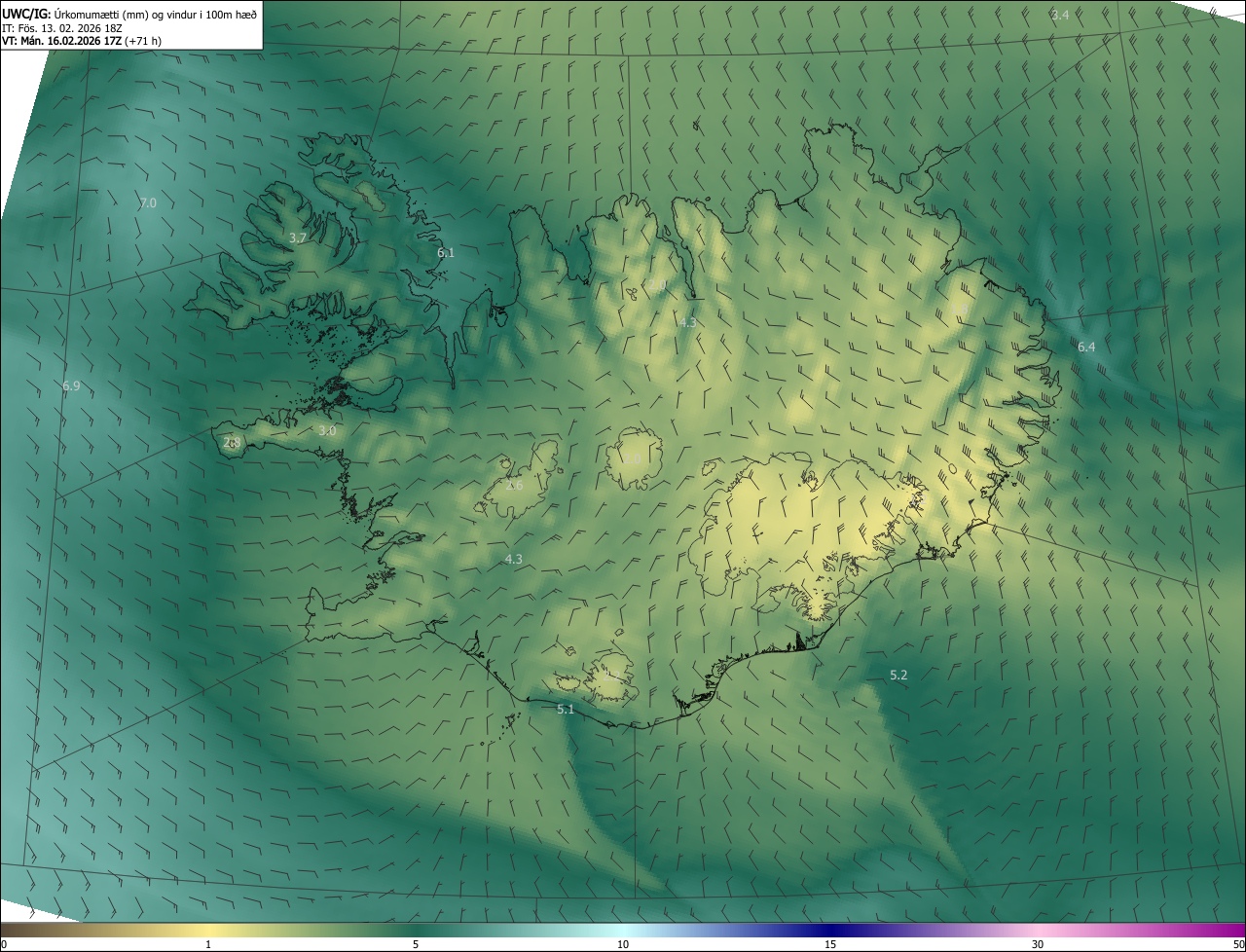Click the valid time line 'VT: Mán. 16.02.2026 17Z'
1246x952 pixels.
tap(61, 42)
